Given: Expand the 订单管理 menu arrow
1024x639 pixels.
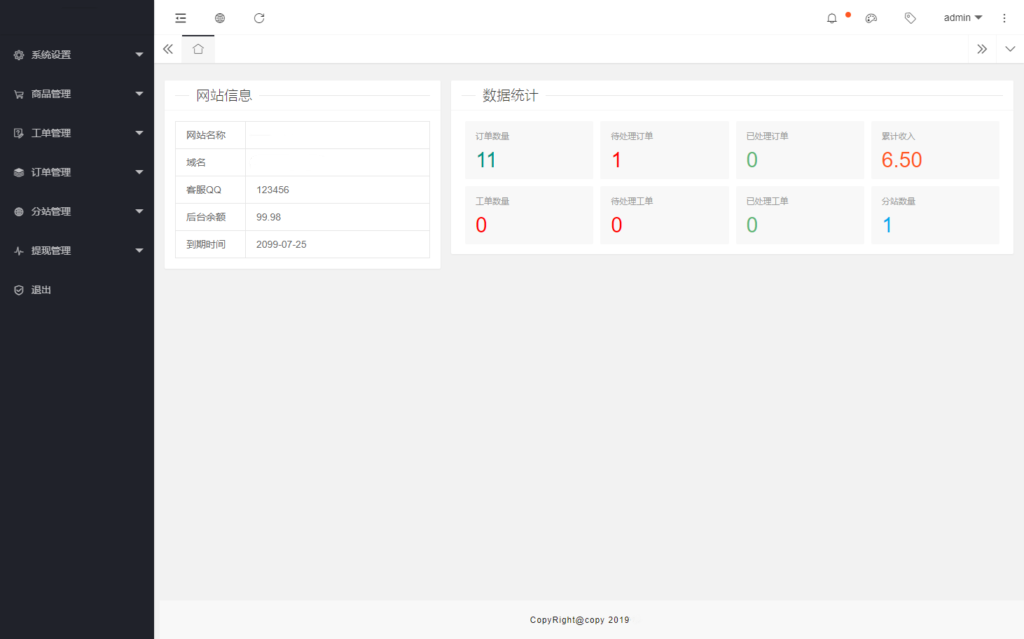Looking at the screenshot, I should [139, 172].
